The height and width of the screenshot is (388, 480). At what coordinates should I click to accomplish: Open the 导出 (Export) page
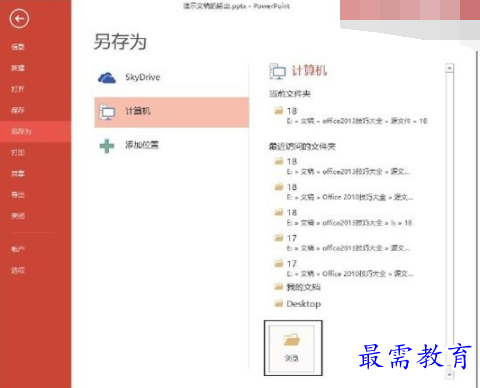tap(18, 195)
